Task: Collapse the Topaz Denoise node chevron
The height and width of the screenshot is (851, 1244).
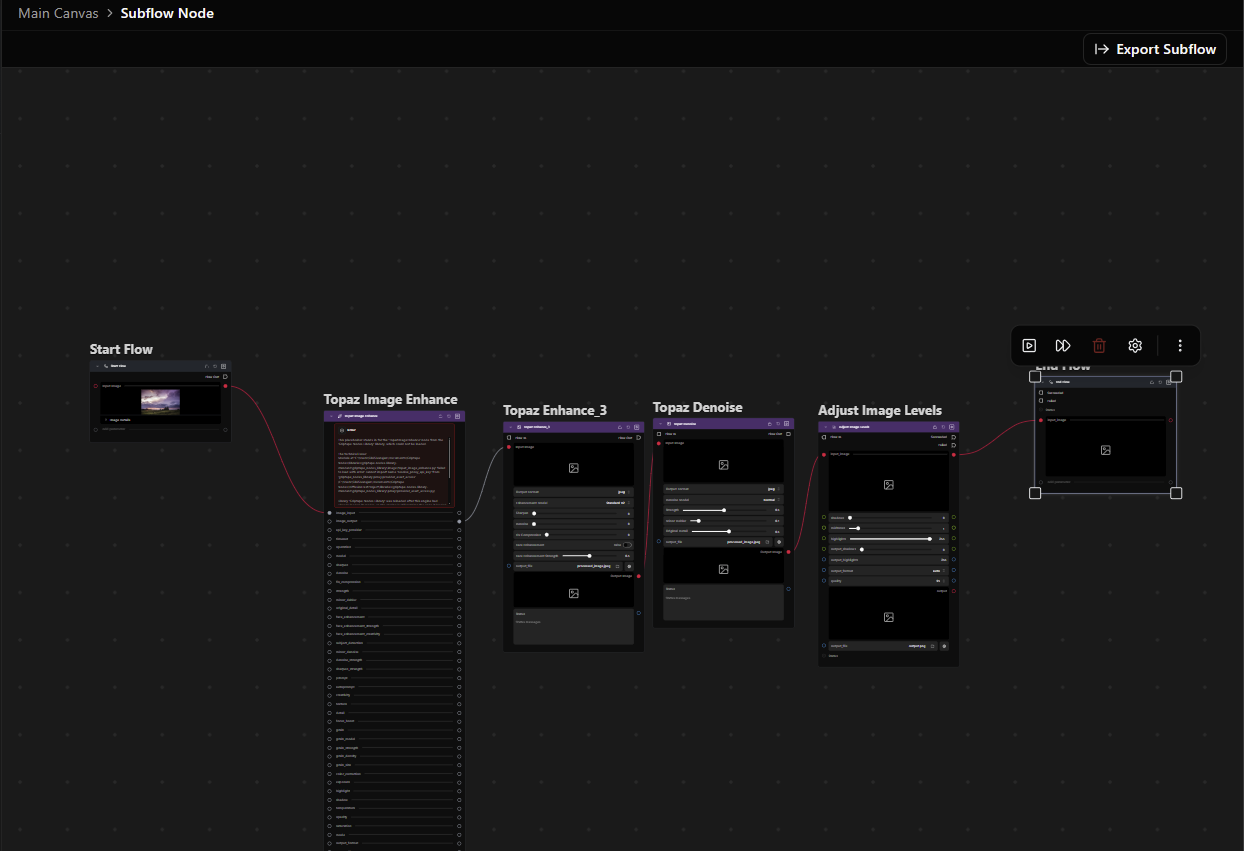Action: point(660,424)
